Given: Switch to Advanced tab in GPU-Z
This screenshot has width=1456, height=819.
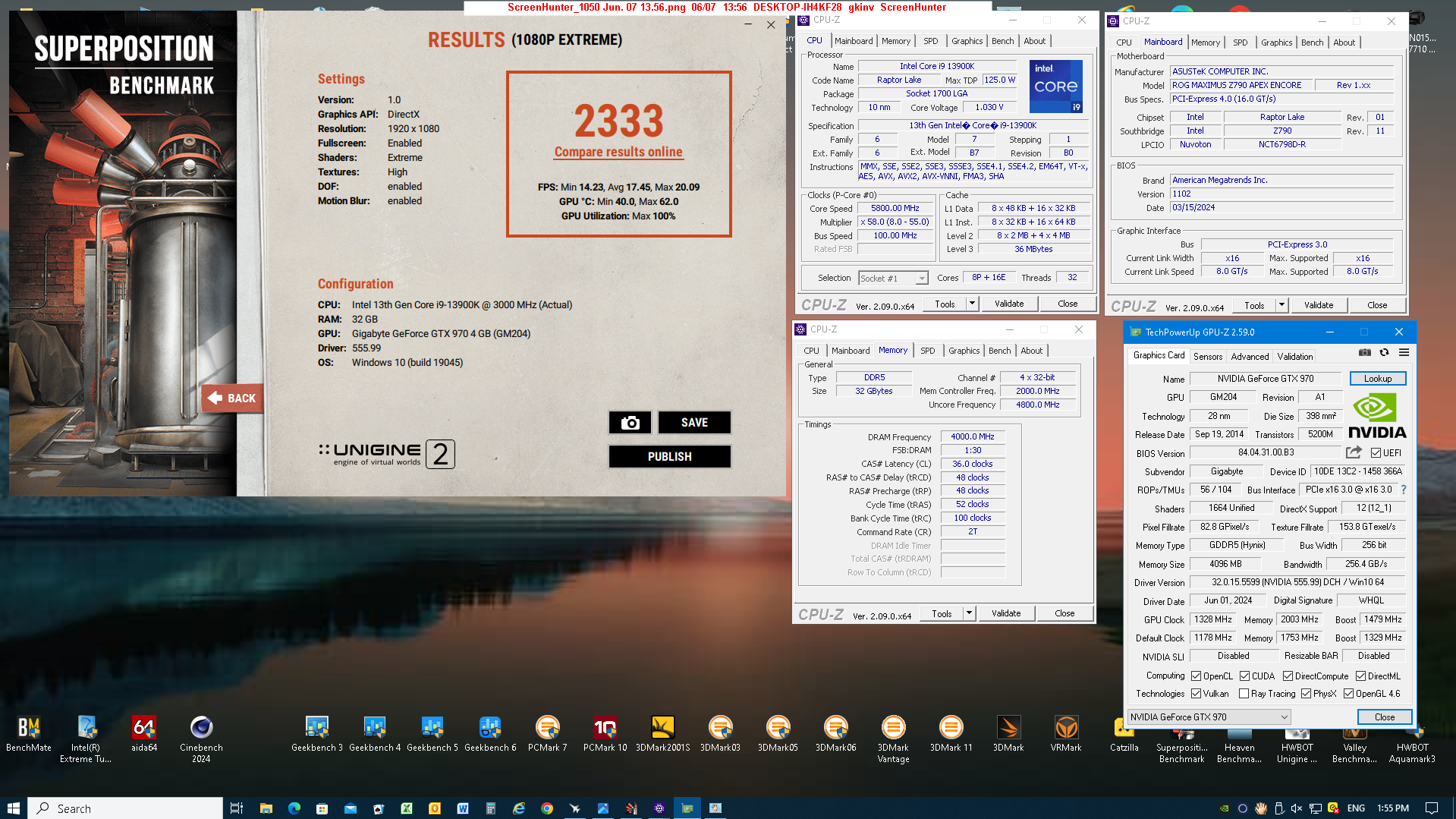Looking at the screenshot, I should click(1250, 356).
